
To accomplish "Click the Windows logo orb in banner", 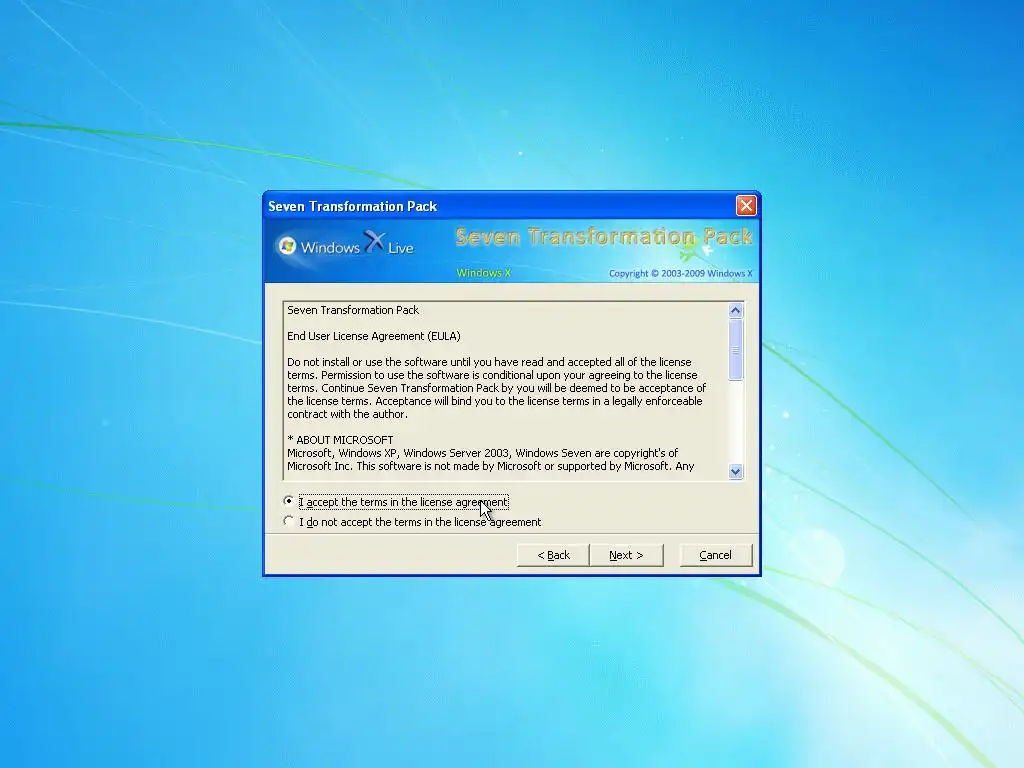I will coord(287,246).
